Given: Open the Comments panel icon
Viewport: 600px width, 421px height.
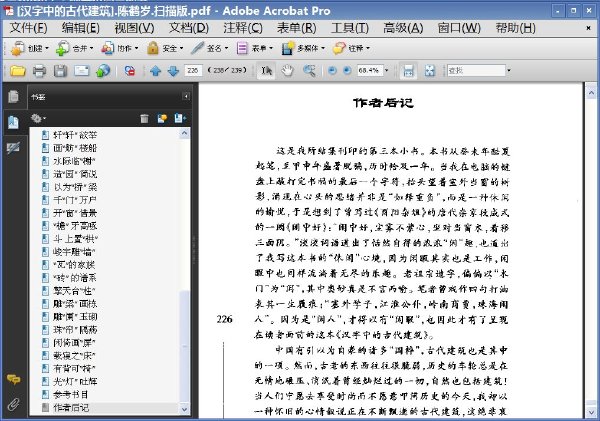Looking at the screenshot, I should (x=13, y=379).
